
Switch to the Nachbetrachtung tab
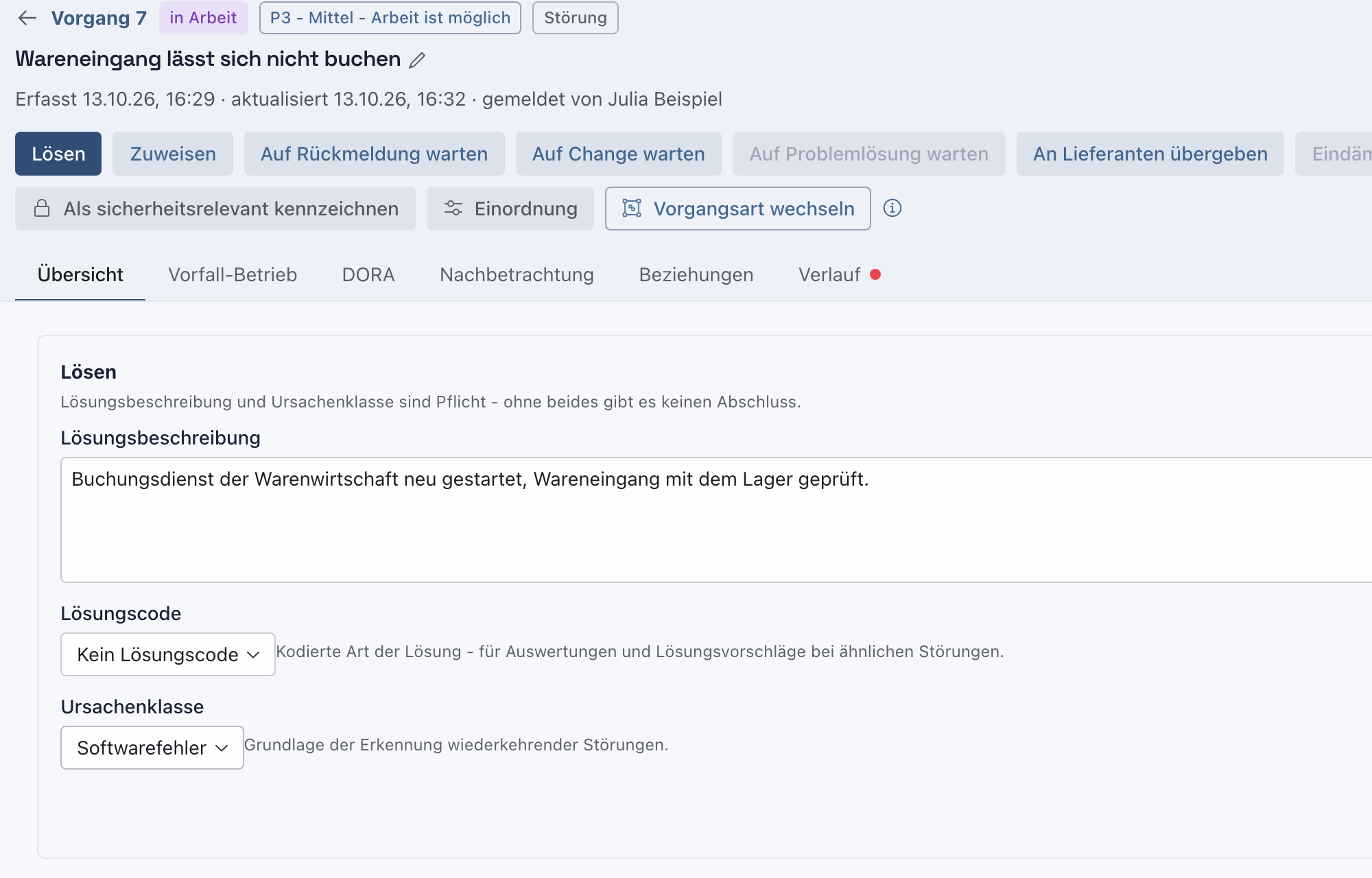(x=517, y=274)
